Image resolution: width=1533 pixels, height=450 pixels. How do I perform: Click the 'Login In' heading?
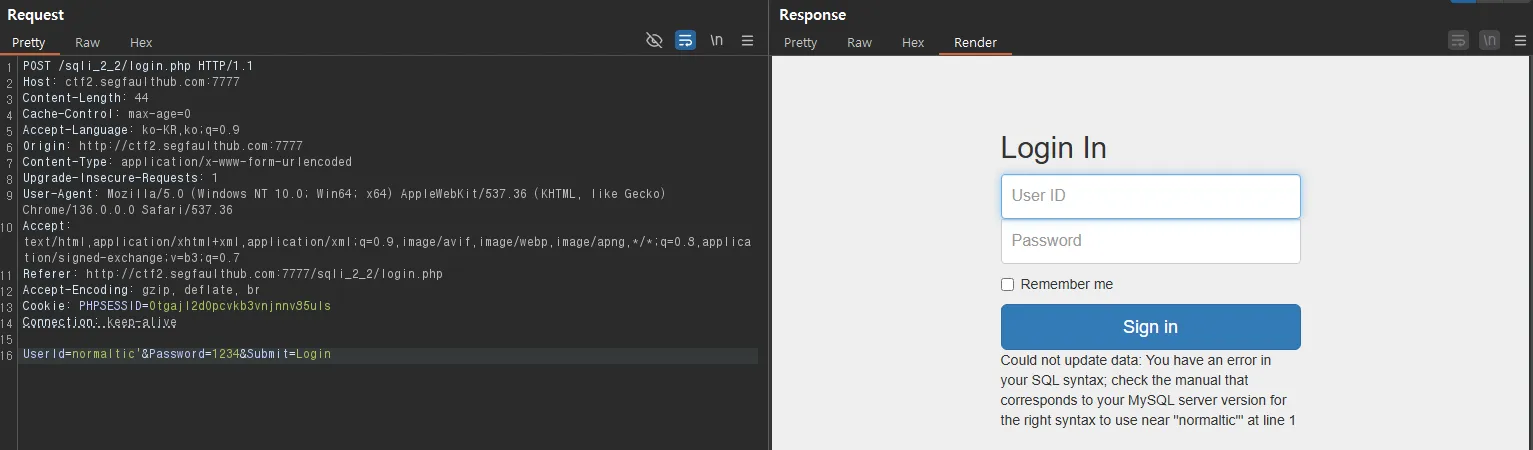click(x=1054, y=148)
